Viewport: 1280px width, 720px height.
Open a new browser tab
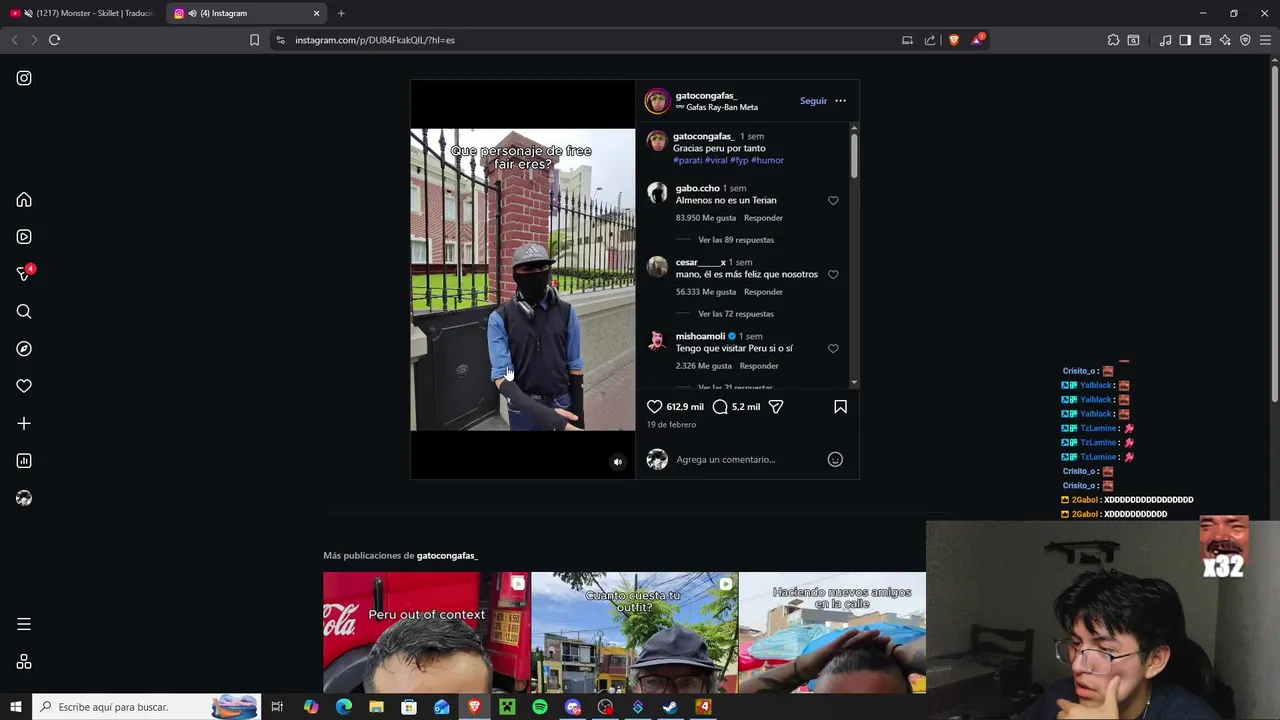[x=341, y=13]
